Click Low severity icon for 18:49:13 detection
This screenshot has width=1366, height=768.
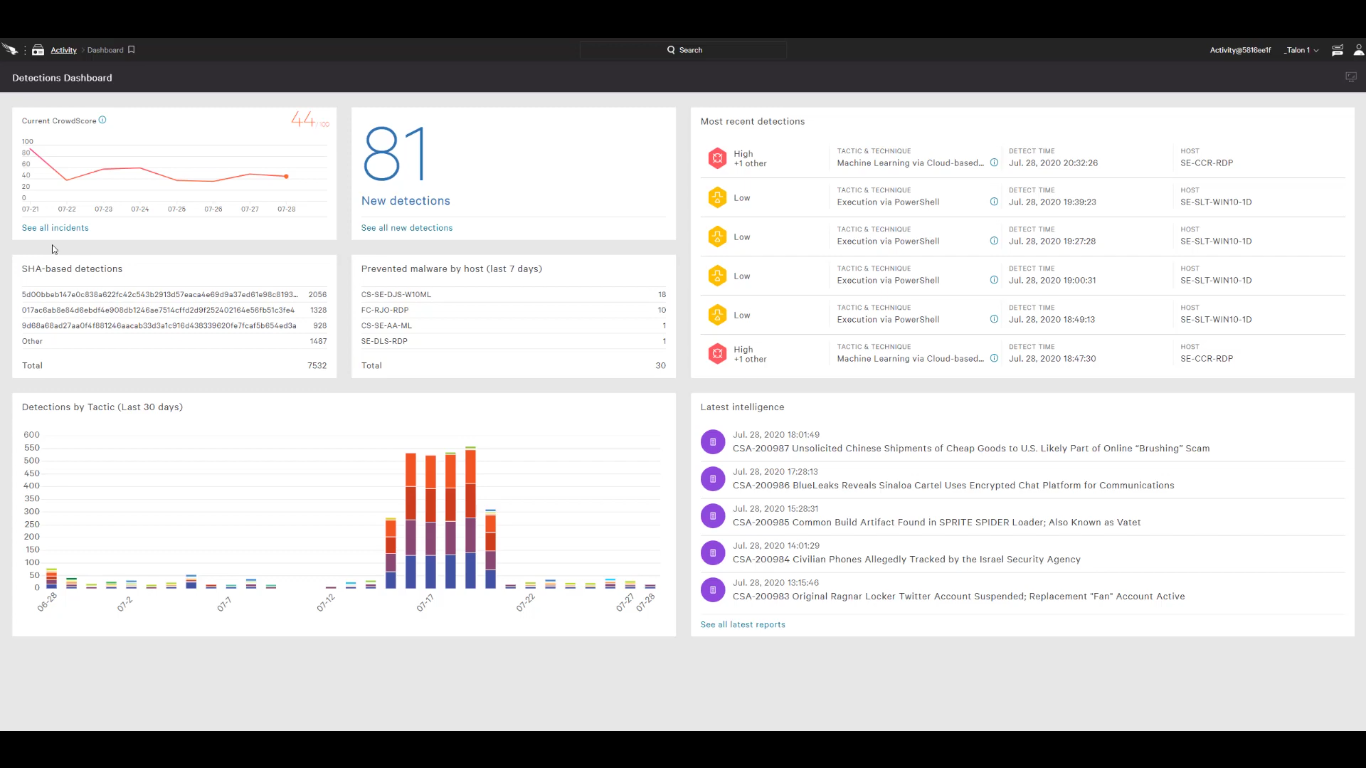point(717,315)
